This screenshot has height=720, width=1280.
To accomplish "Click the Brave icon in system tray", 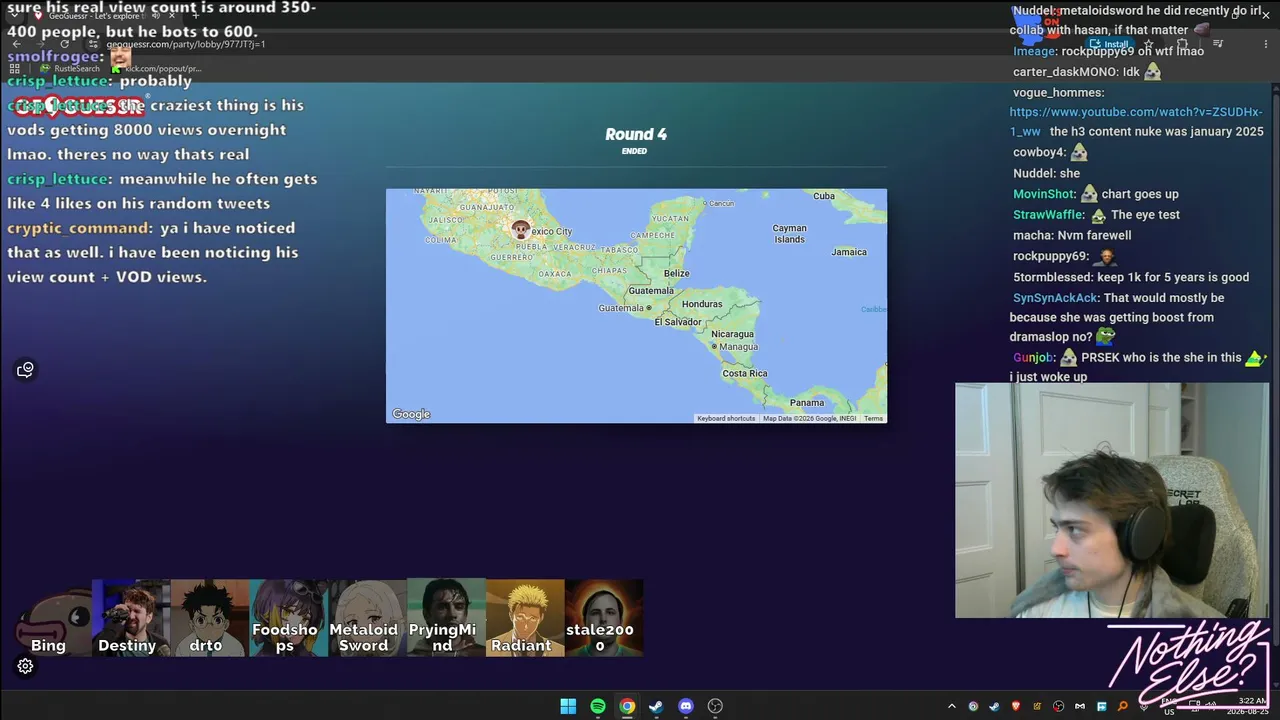I will click(x=1016, y=706).
